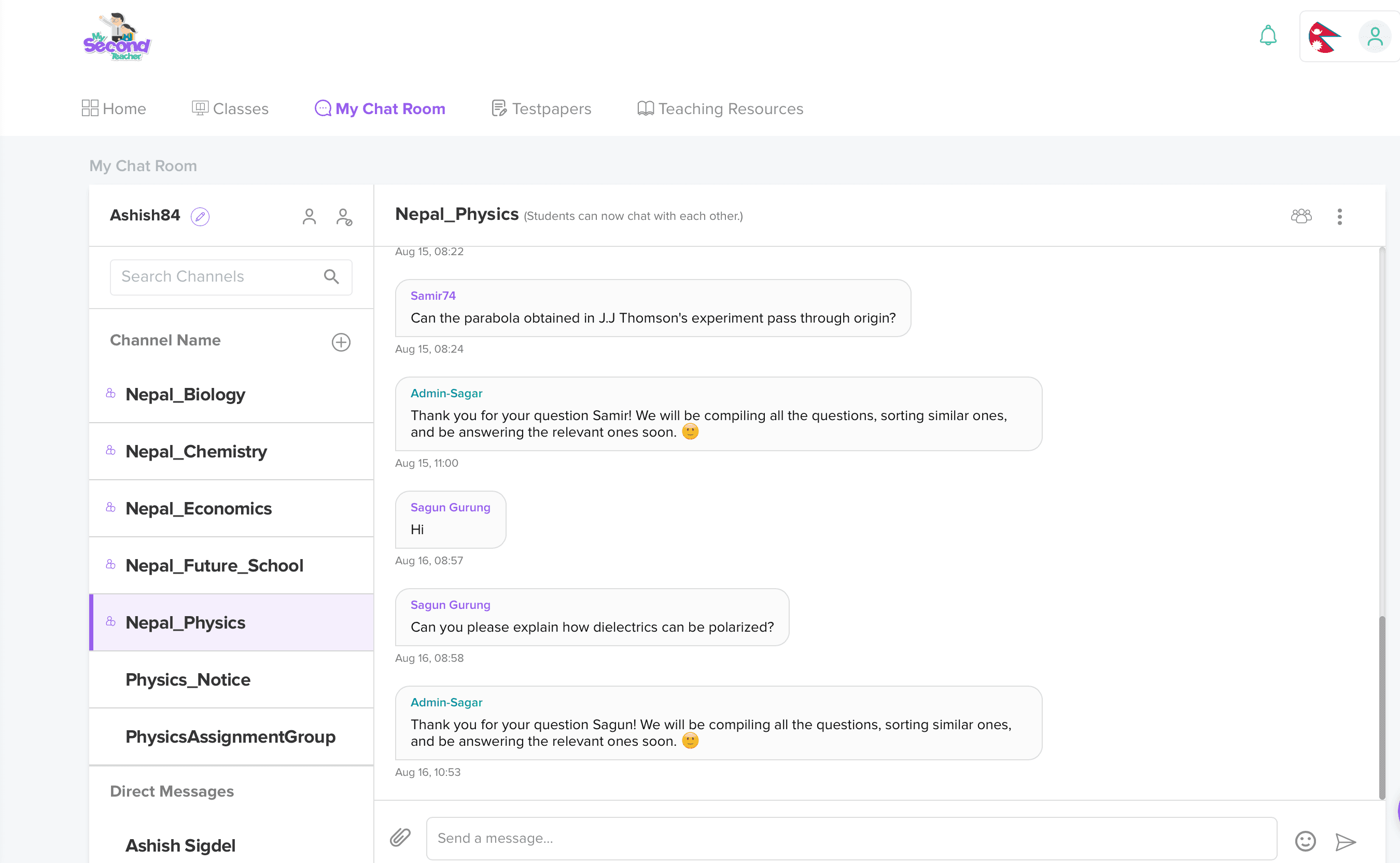Edit the Ashish84 username with the pencil icon
1400x863 pixels.
pos(200,217)
